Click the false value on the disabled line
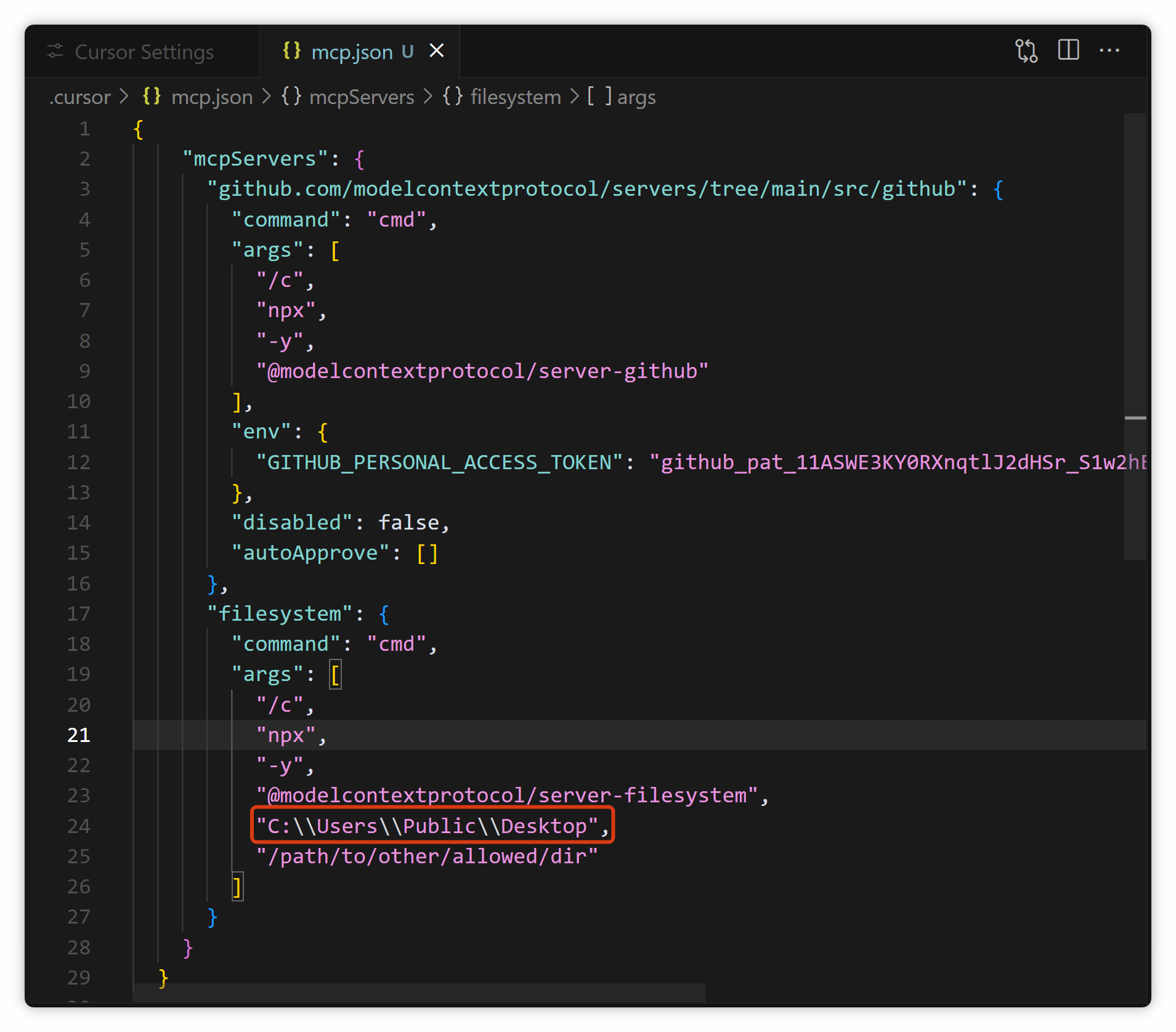Image resolution: width=1176 pixels, height=1032 pixels. click(x=408, y=523)
